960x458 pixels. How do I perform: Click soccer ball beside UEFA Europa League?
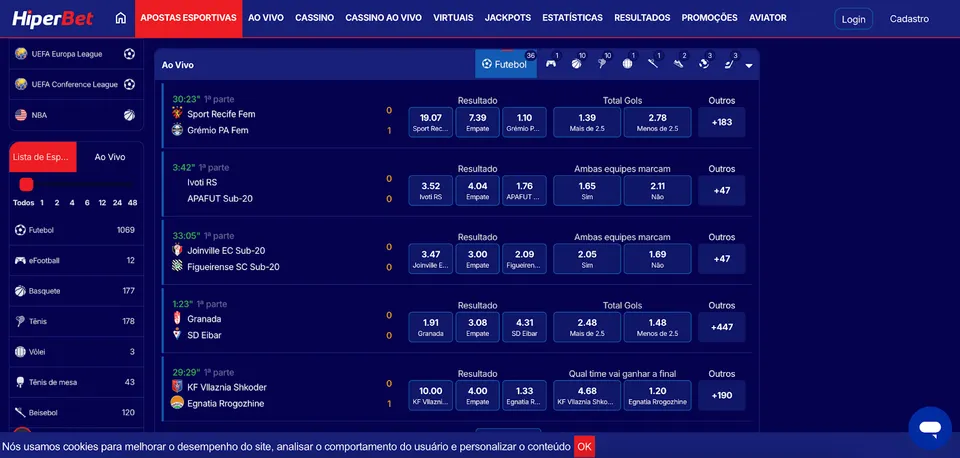[129, 54]
